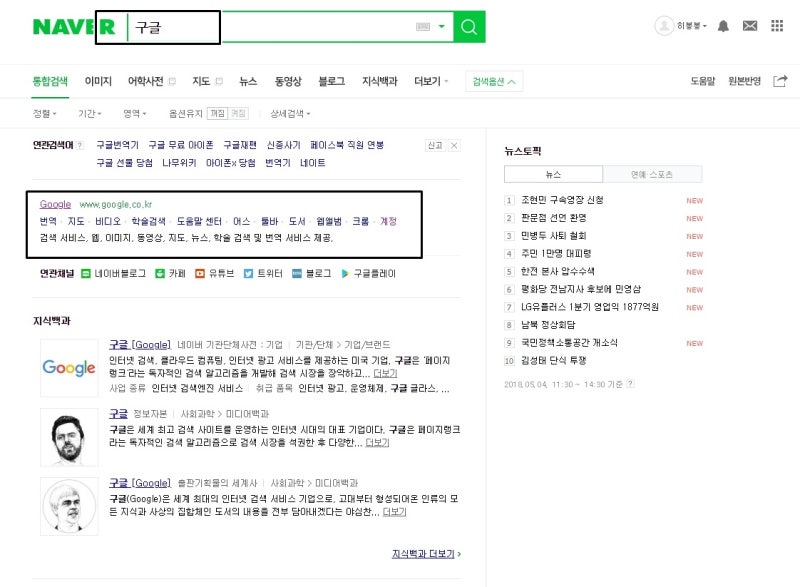Switch to the 어학사전 tab
The height and width of the screenshot is (587, 800).
145,81
